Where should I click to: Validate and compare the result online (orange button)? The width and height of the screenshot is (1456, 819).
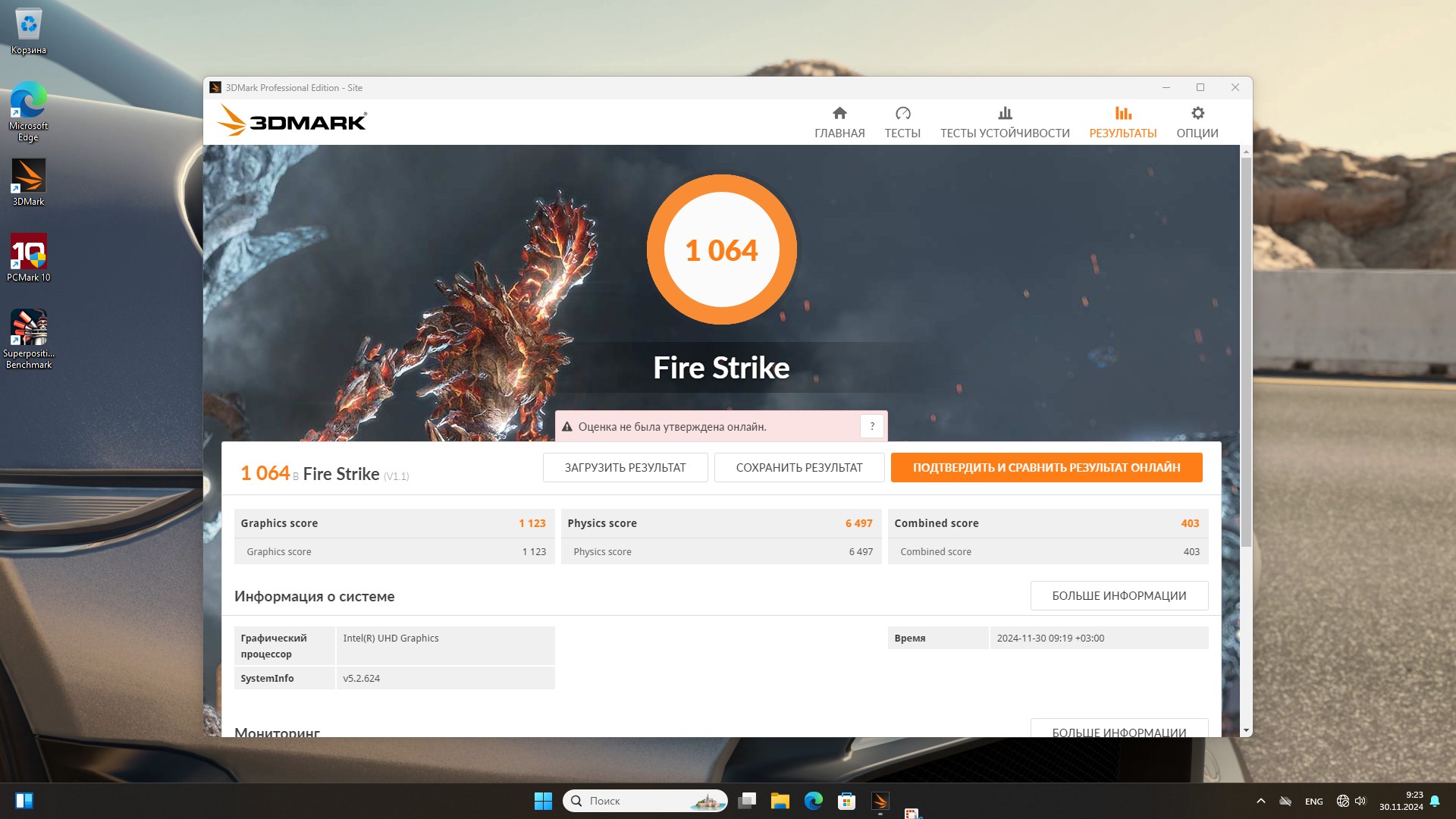pyautogui.click(x=1046, y=468)
